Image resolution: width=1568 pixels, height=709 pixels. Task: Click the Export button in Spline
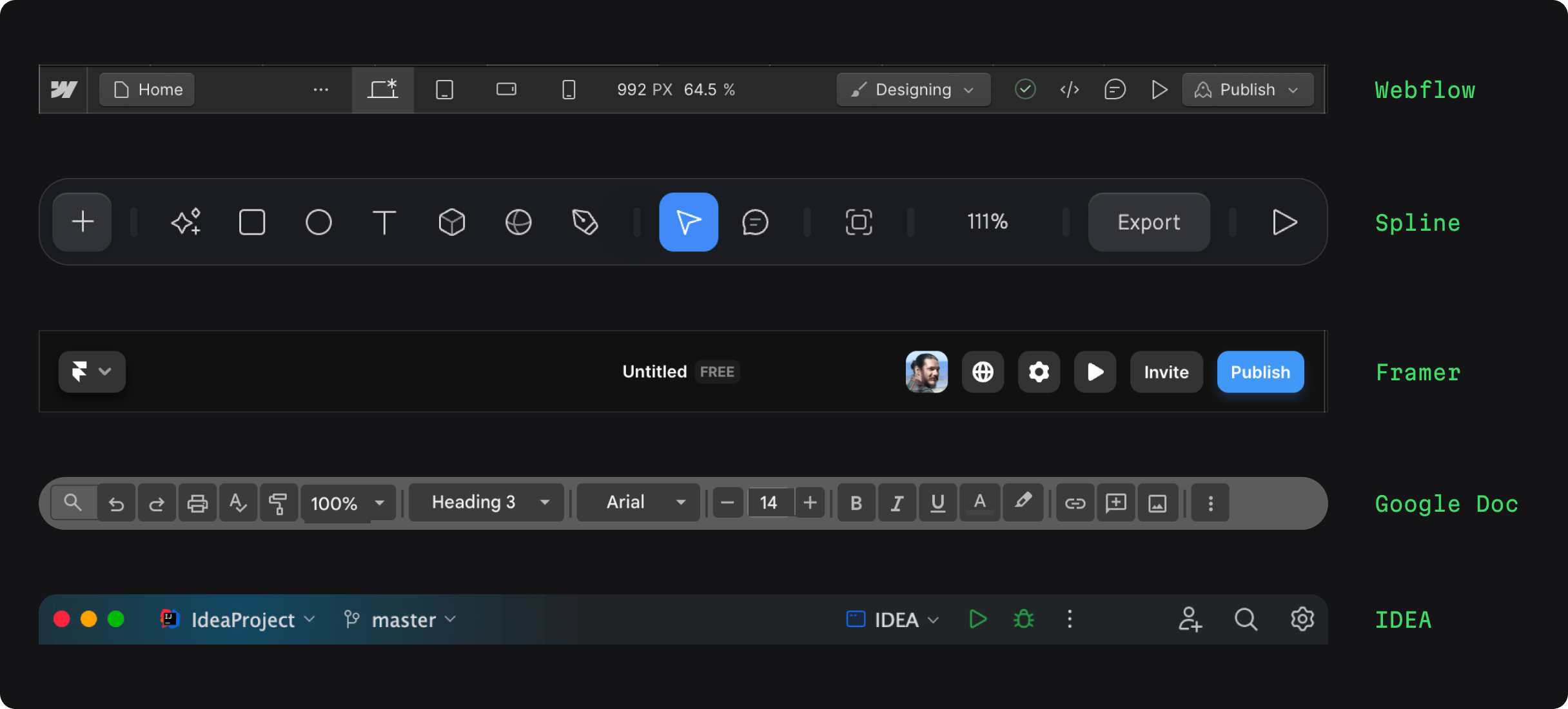coord(1149,222)
